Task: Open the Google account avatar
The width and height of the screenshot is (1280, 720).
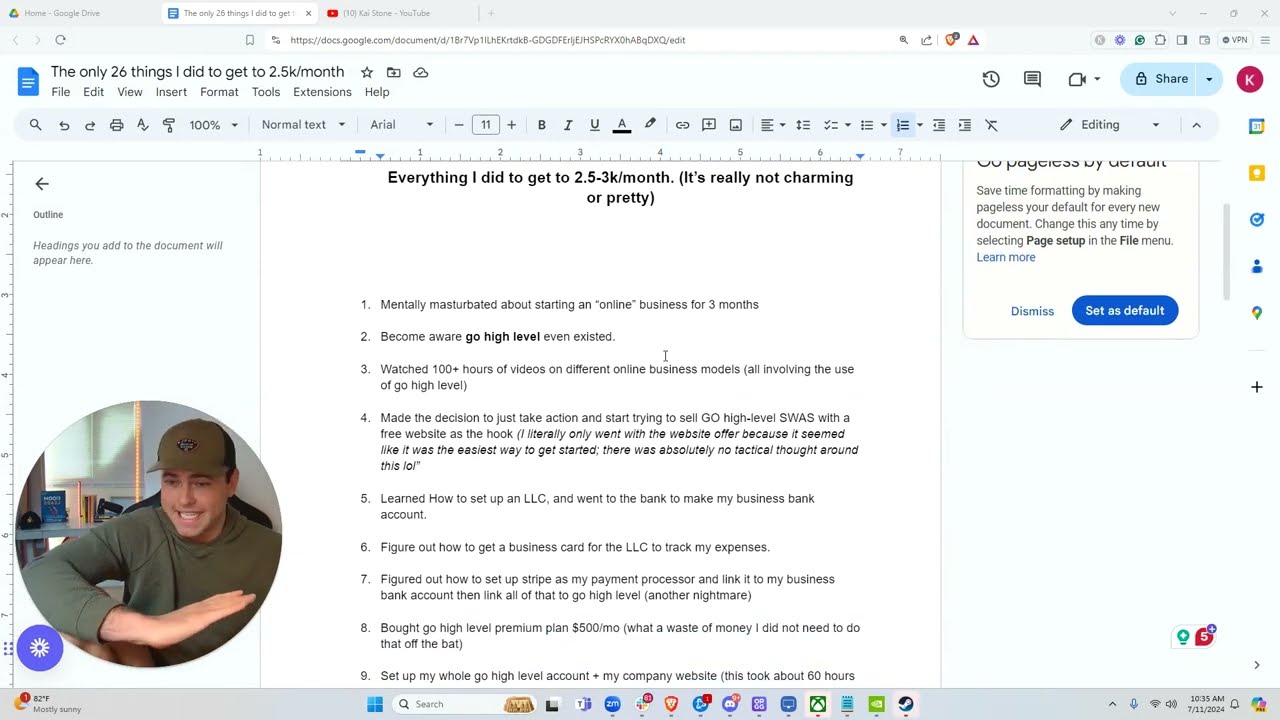Action: pyautogui.click(x=1250, y=79)
